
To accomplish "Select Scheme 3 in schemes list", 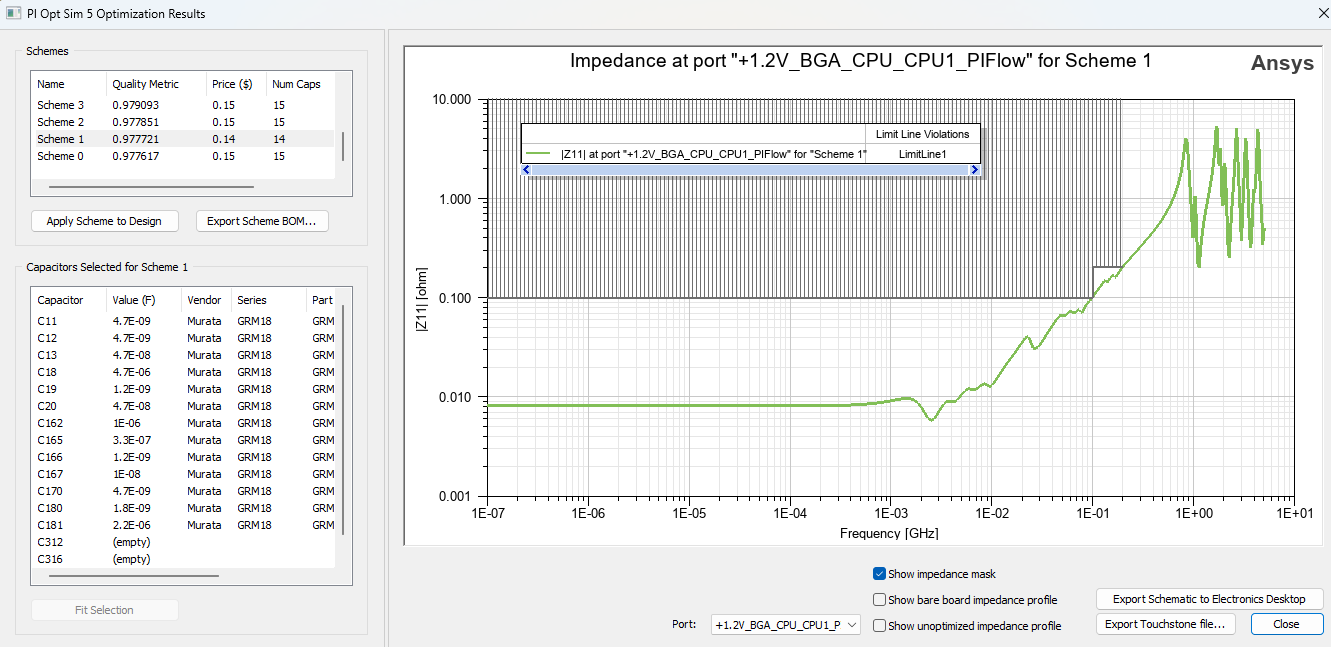I will click(x=60, y=105).
